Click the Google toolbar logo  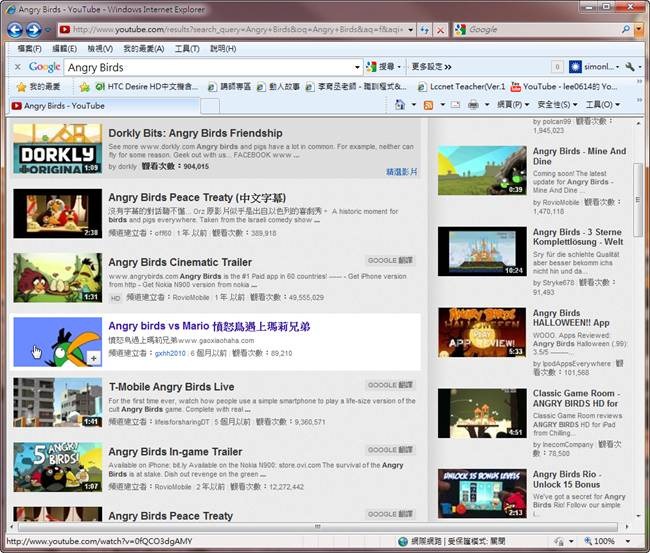tap(44, 67)
